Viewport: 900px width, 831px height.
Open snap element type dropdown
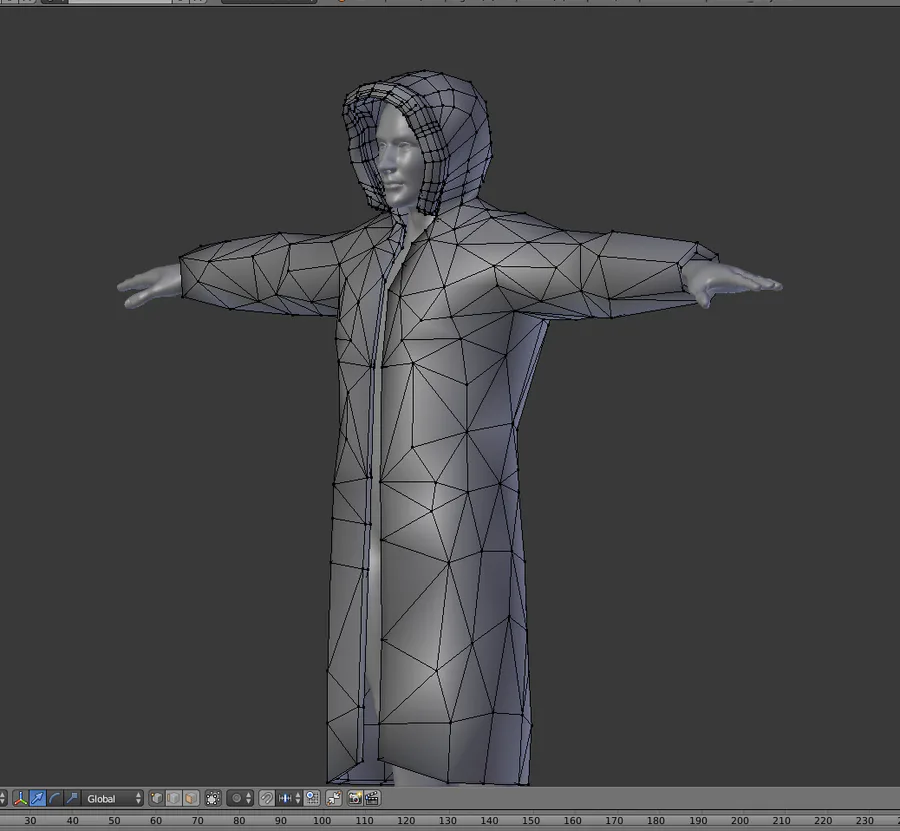click(x=289, y=798)
